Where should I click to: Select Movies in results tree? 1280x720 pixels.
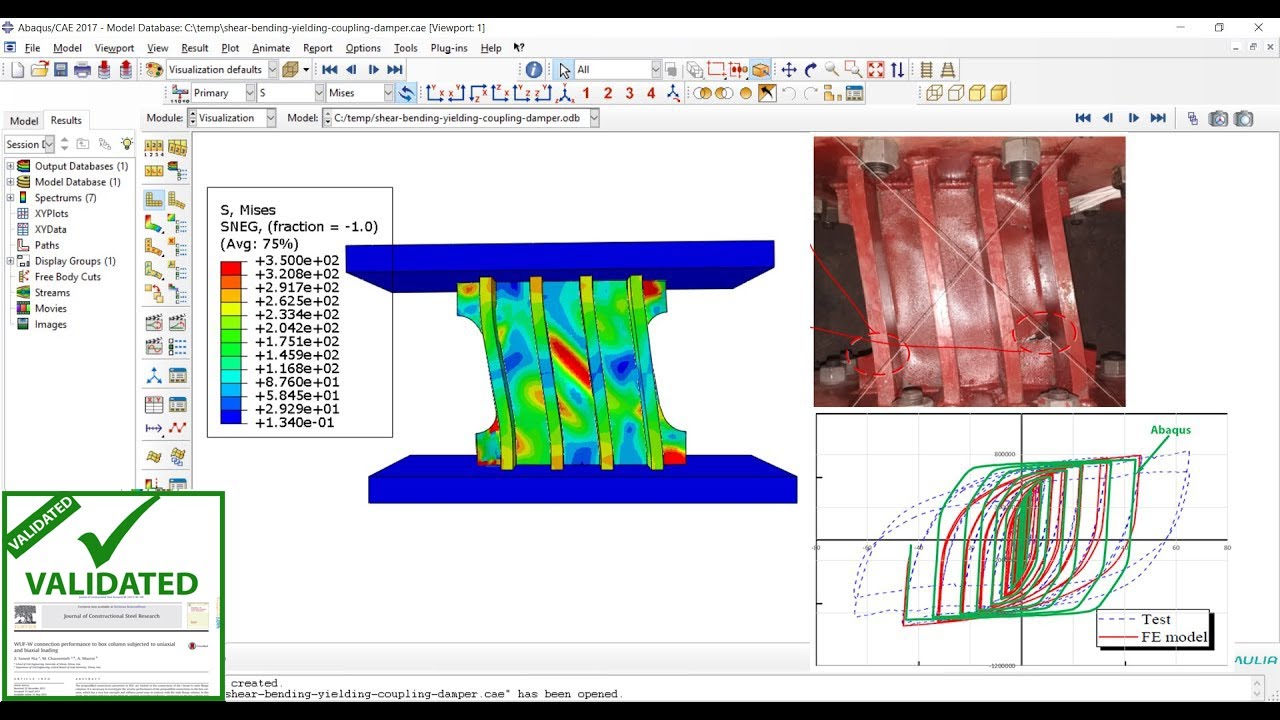click(x=50, y=308)
